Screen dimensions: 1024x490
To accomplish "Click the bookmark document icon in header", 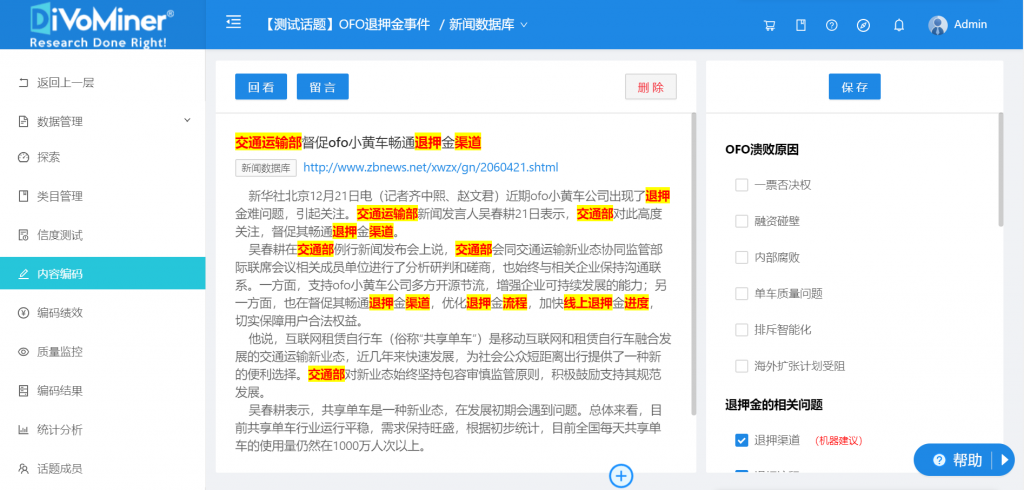I will 801,25.
